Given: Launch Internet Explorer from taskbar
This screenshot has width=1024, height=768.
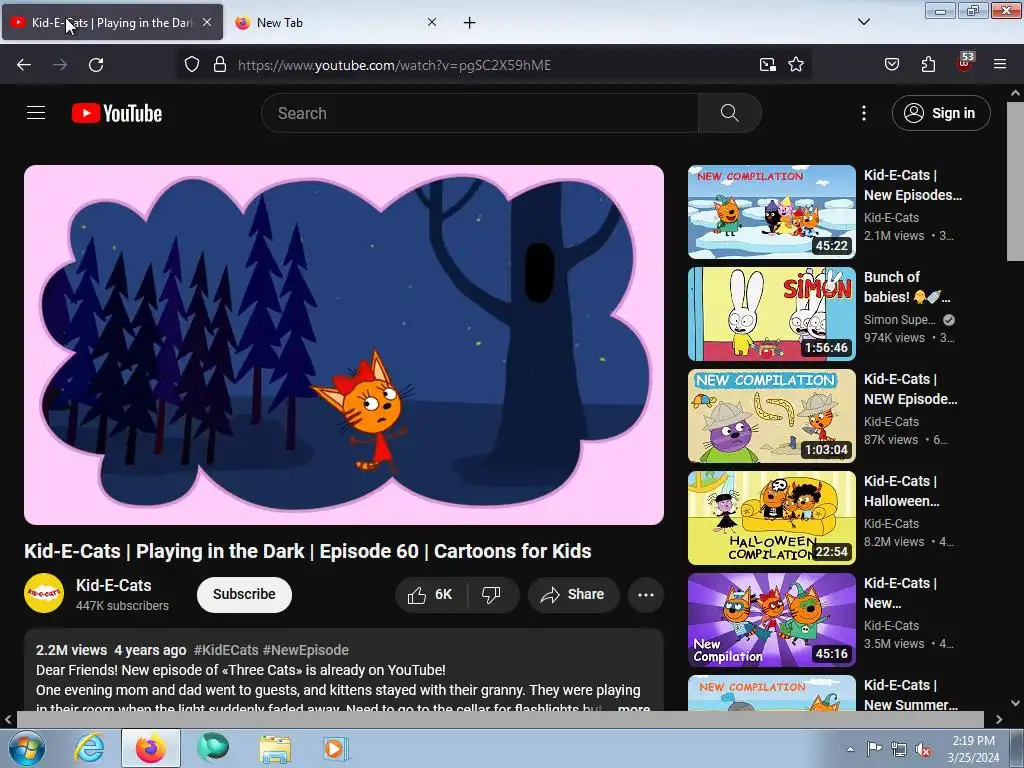Looking at the screenshot, I should click(89, 748).
